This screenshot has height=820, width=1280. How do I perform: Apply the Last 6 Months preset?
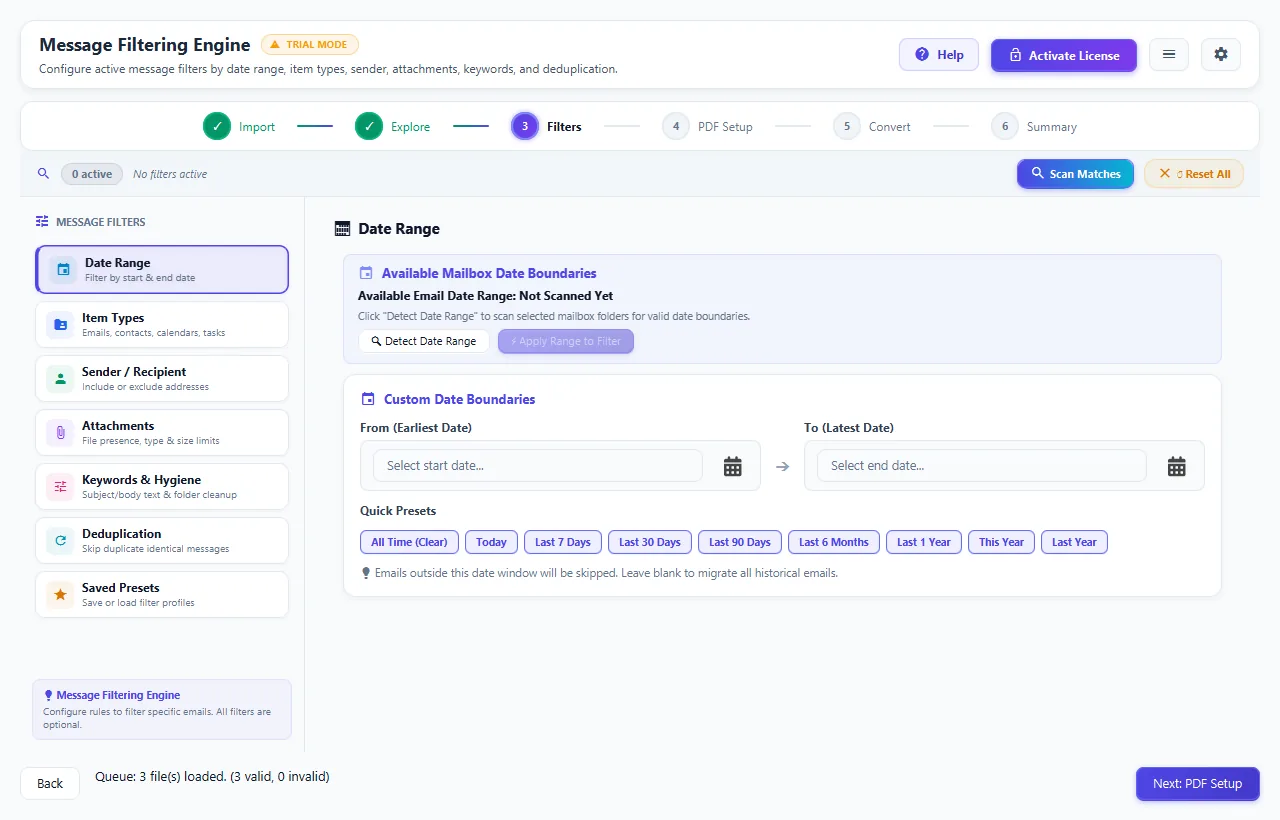point(834,542)
